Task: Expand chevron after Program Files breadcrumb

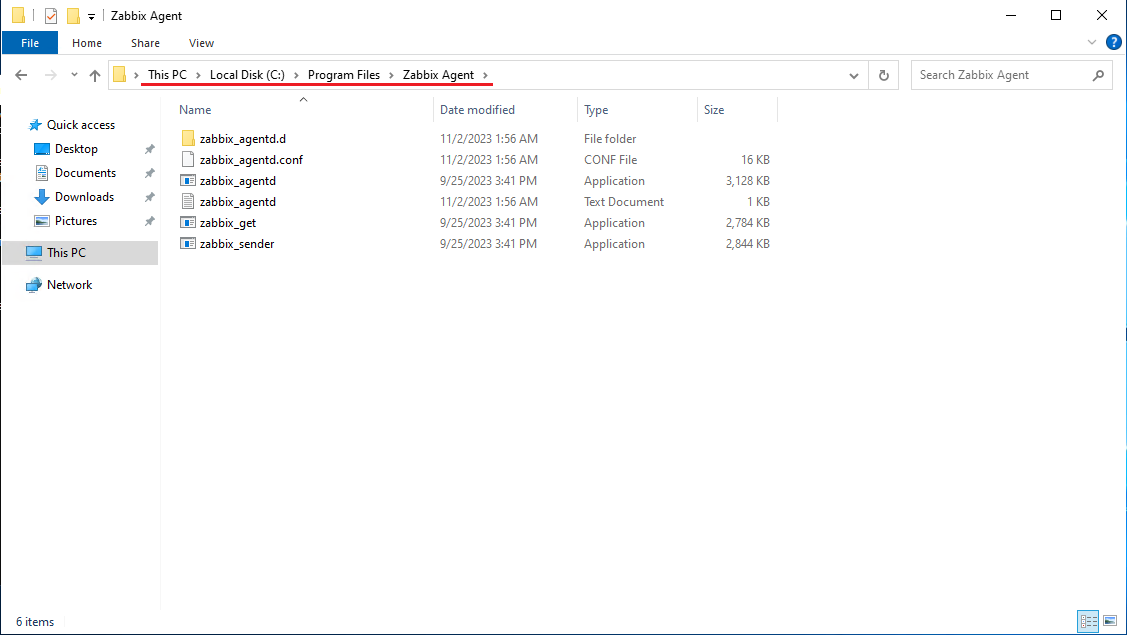Action: (391, 75)
